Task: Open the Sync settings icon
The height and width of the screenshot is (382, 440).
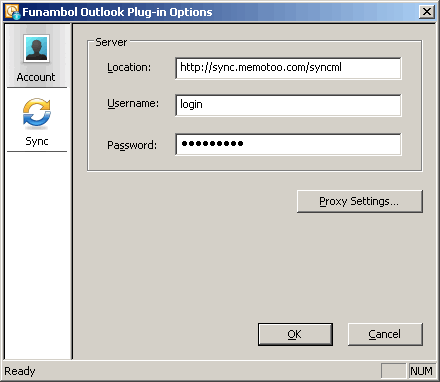Action: pyautogui.click(x=37, y=113)
